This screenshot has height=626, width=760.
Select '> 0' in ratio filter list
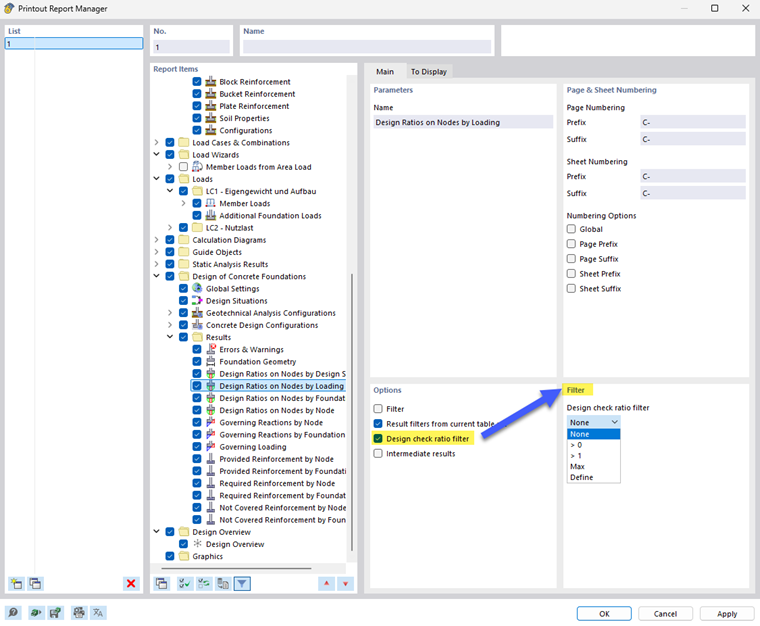[593, 445]
